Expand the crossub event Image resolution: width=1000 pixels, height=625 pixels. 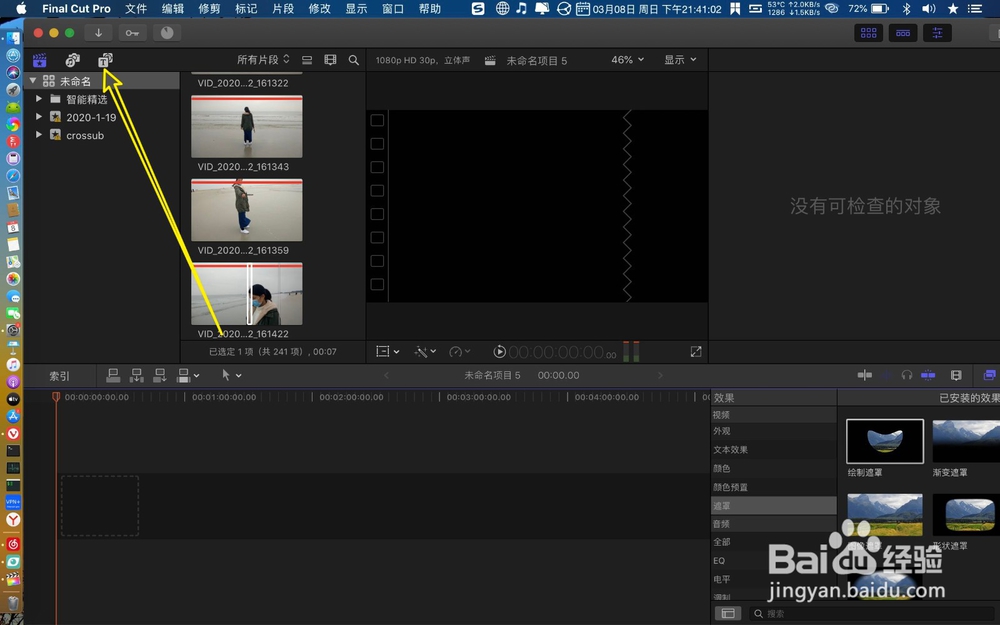click(x=39, y=135)
